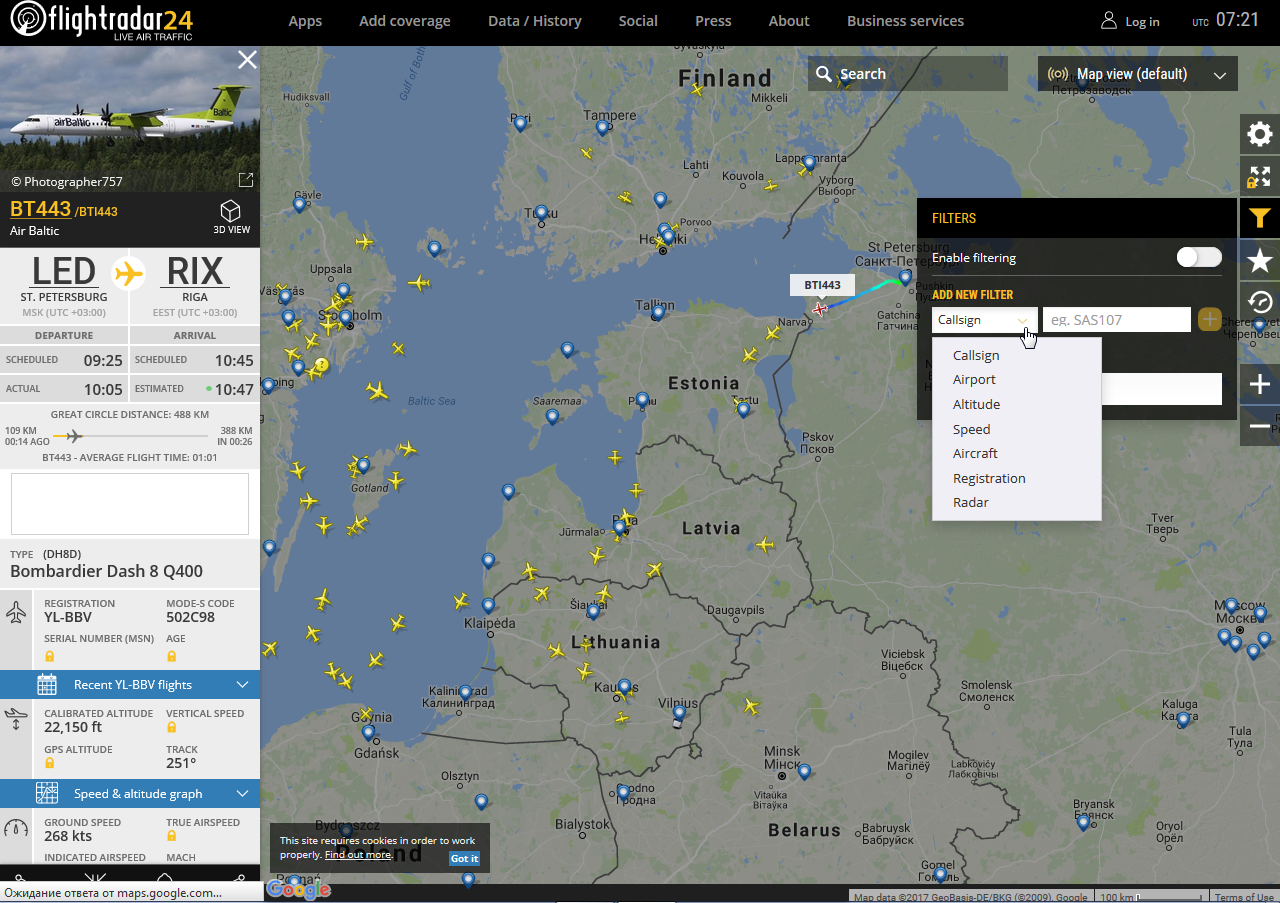Open the Callsign filter type dropdown
Image resolution: width=1280 pixels, height=903 pixels.
click(985, 320)
